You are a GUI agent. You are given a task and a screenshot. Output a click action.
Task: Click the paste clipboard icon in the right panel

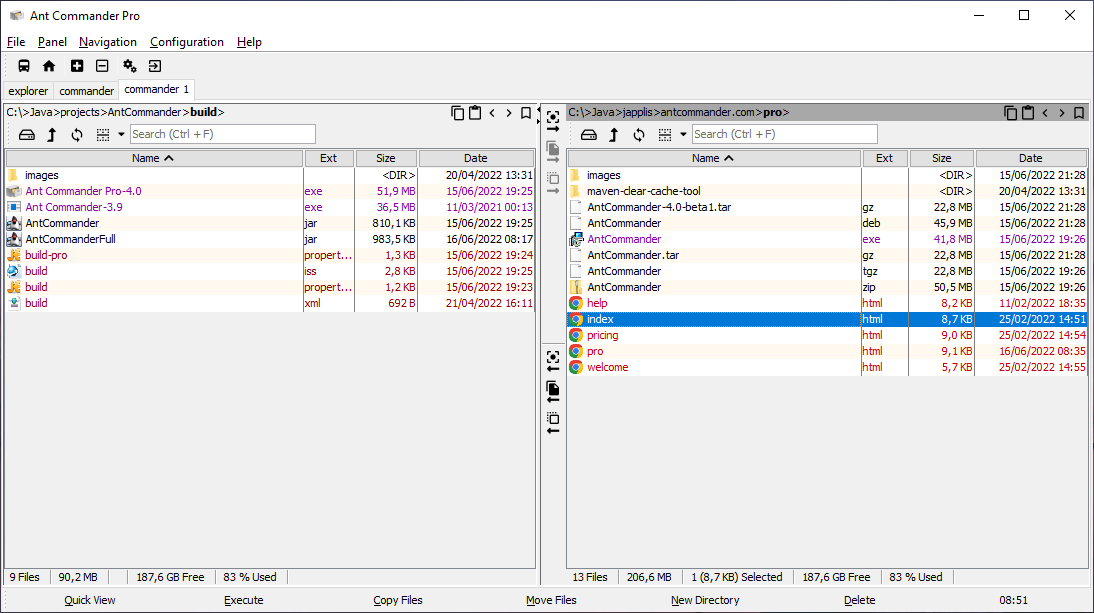1027,113
